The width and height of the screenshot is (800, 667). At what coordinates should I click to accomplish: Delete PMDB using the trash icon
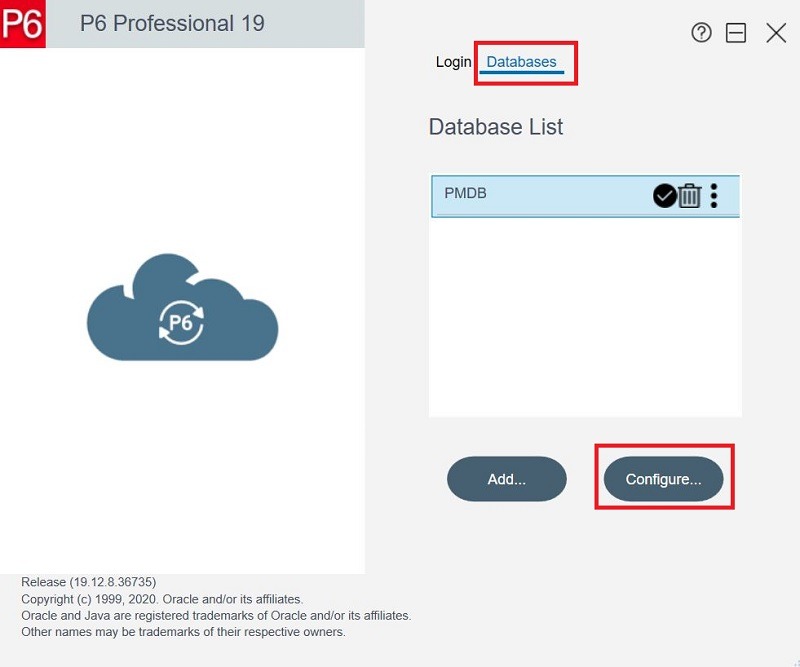tap(689, 196)
